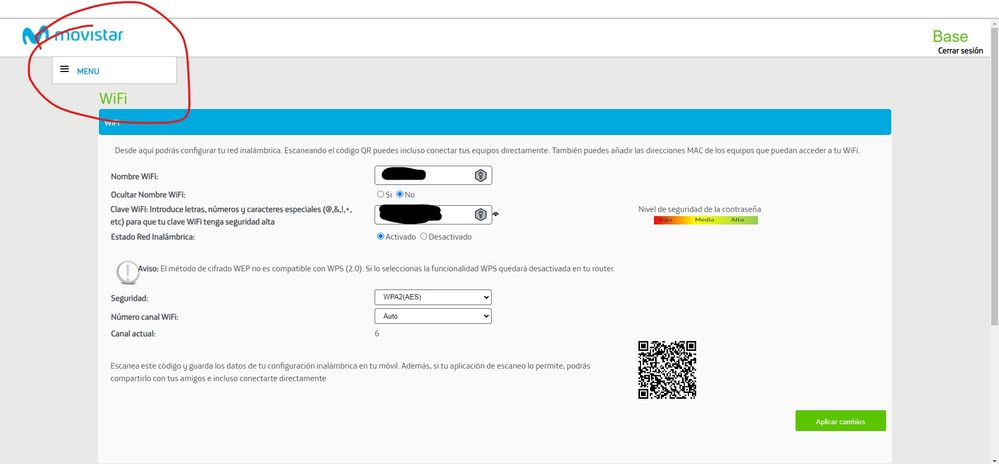Image resolution: width=999 pixels, height=464 pixels.
Task: Open the hamburger MENU icon
Action: point(64,69)
